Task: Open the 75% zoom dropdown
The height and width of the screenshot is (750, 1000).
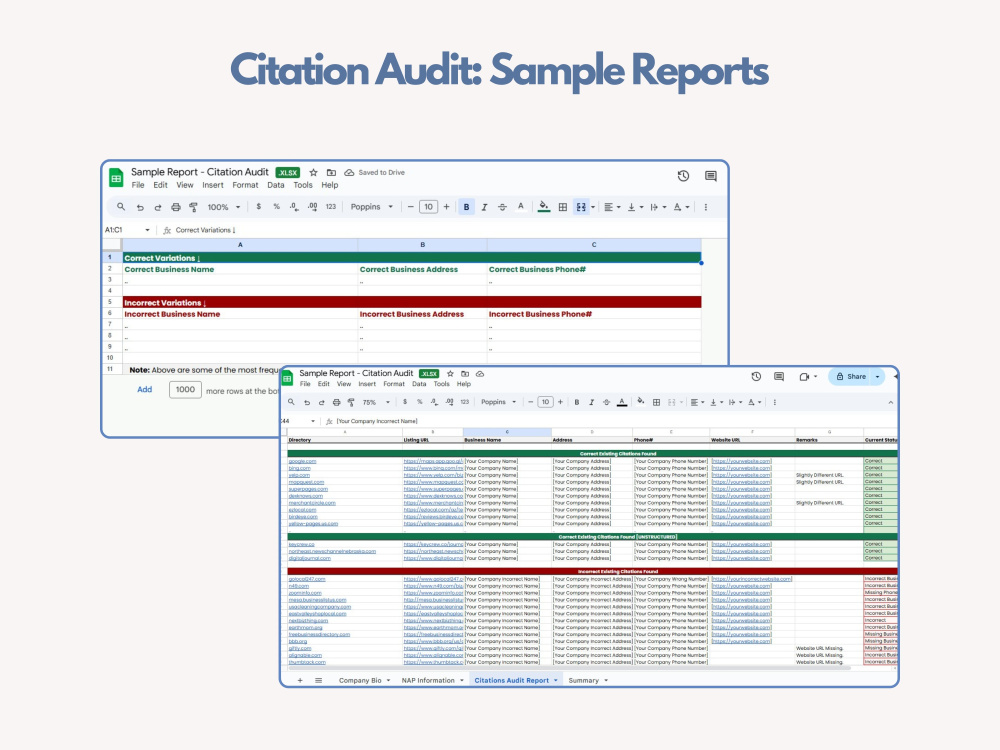Action: (376, 402)
